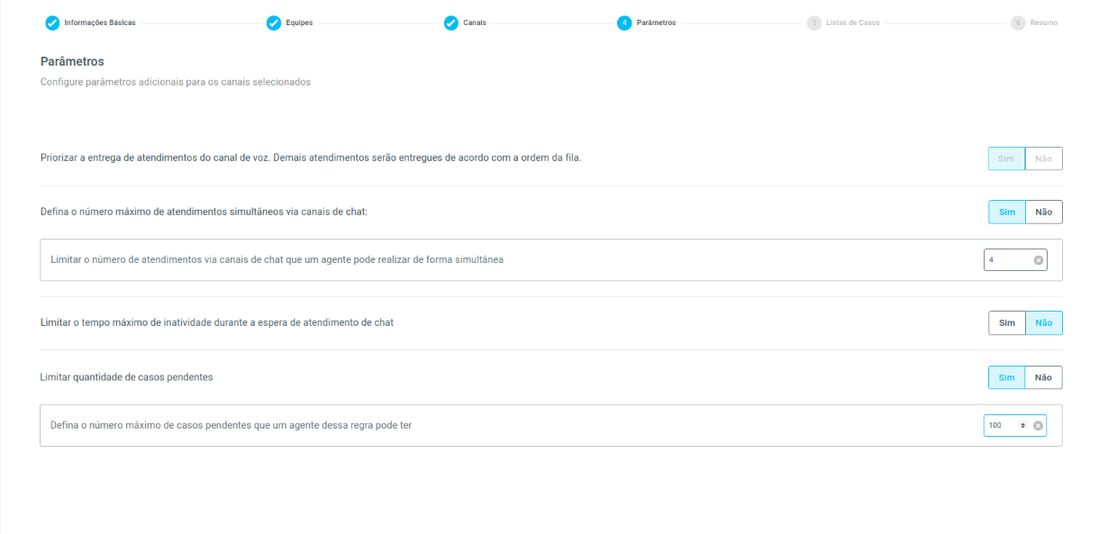Viewport: 1099px width, 534px height.
Task: Set voice channel priority to Não
Action: click(x=1043, y=159)
